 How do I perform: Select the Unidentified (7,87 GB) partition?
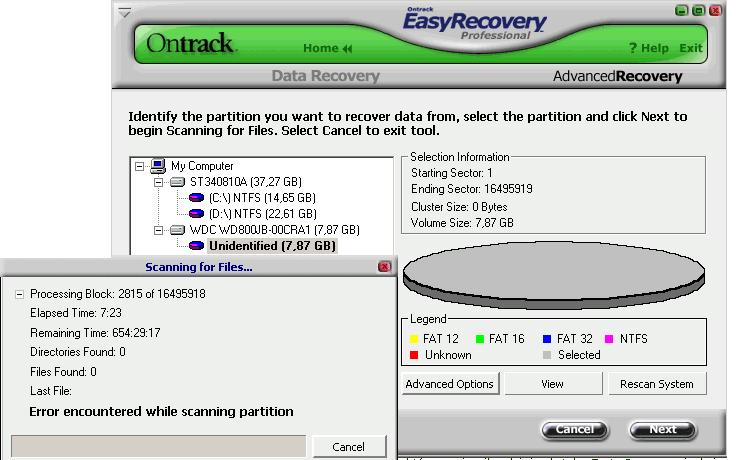point(272,246)
